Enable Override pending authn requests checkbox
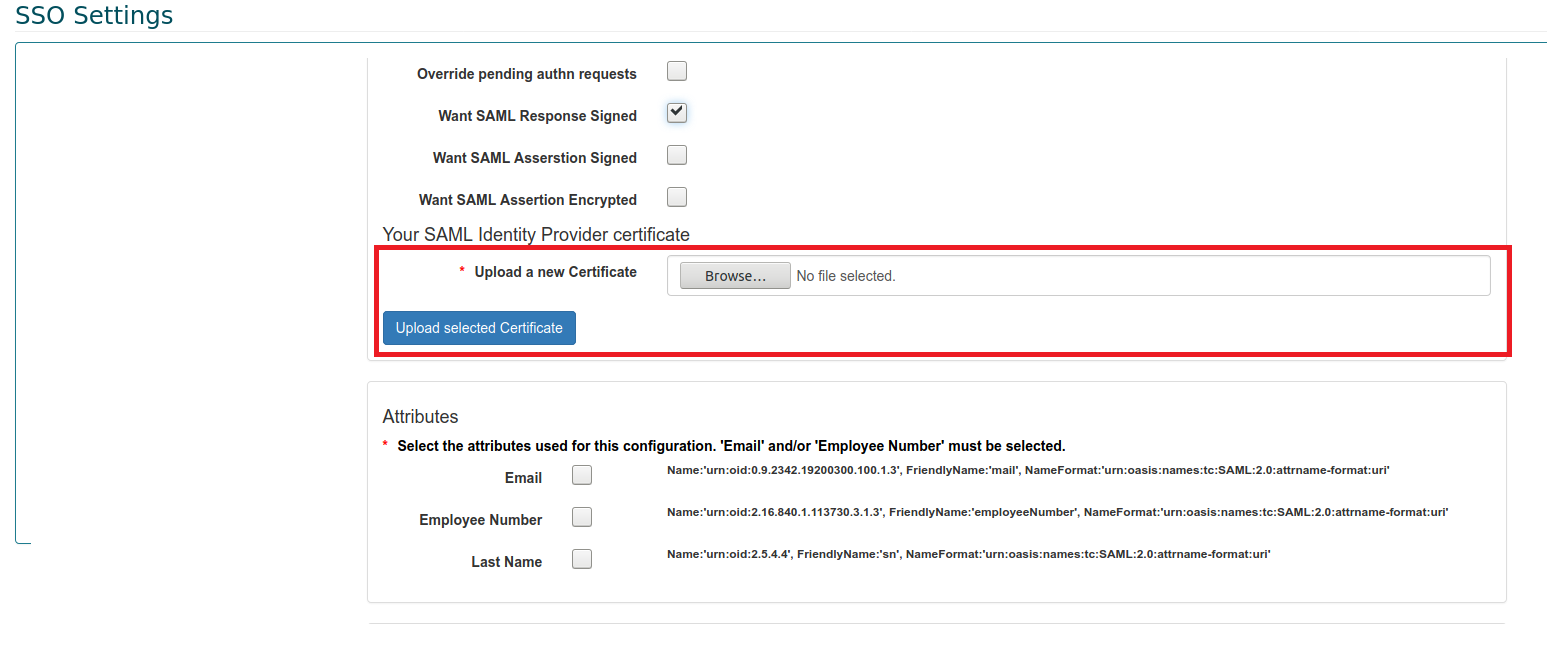This screenshot has width=1547, height=670. (x=677, y=71)
